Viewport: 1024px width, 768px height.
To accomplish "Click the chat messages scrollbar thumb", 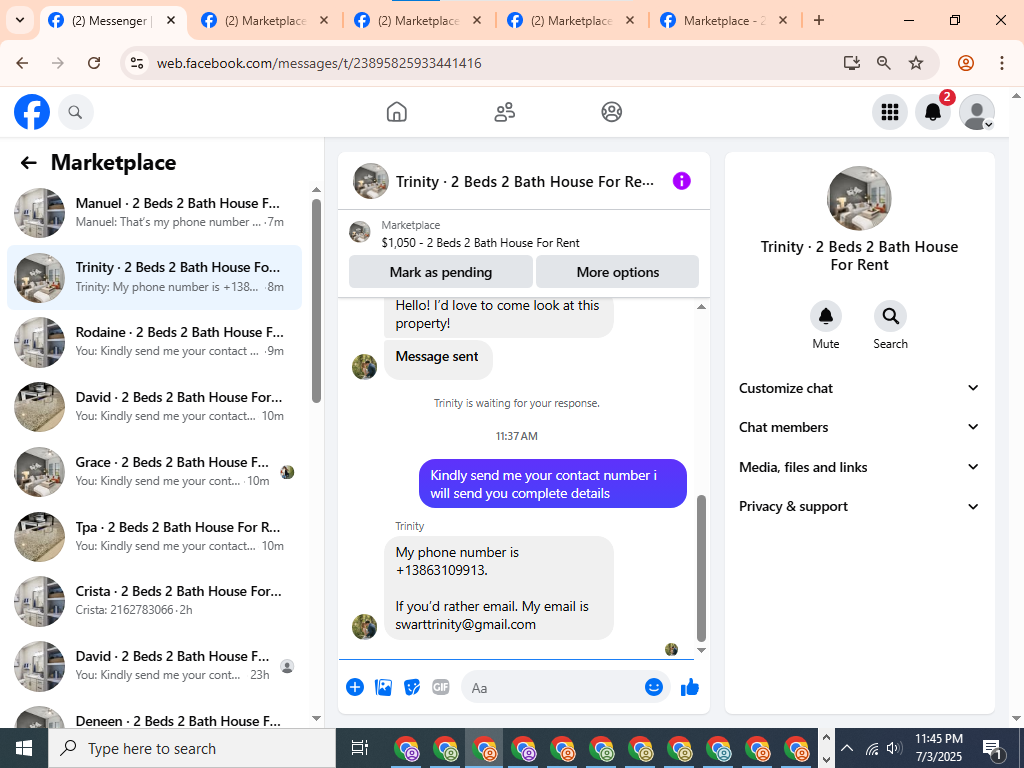I will 701,568.
